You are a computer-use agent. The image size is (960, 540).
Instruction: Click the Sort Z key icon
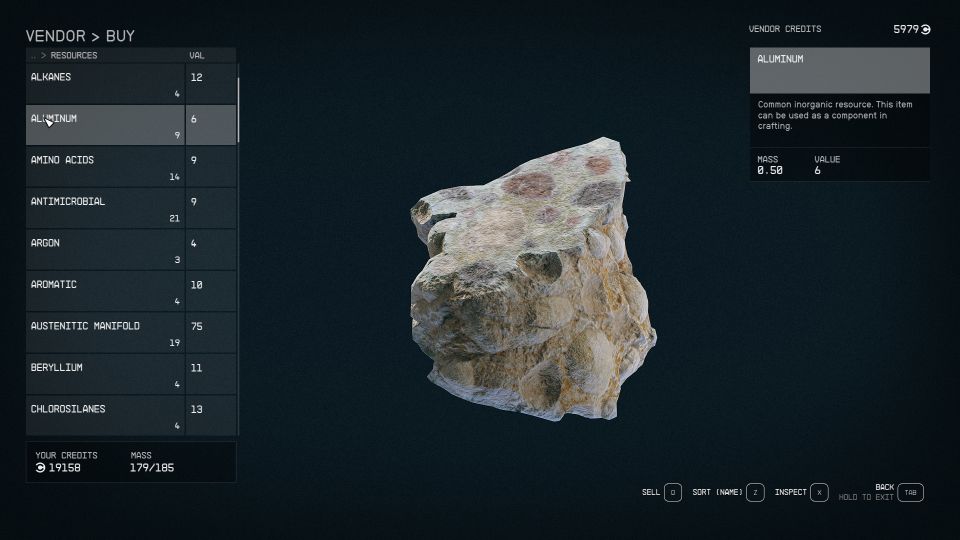[755, 492]
